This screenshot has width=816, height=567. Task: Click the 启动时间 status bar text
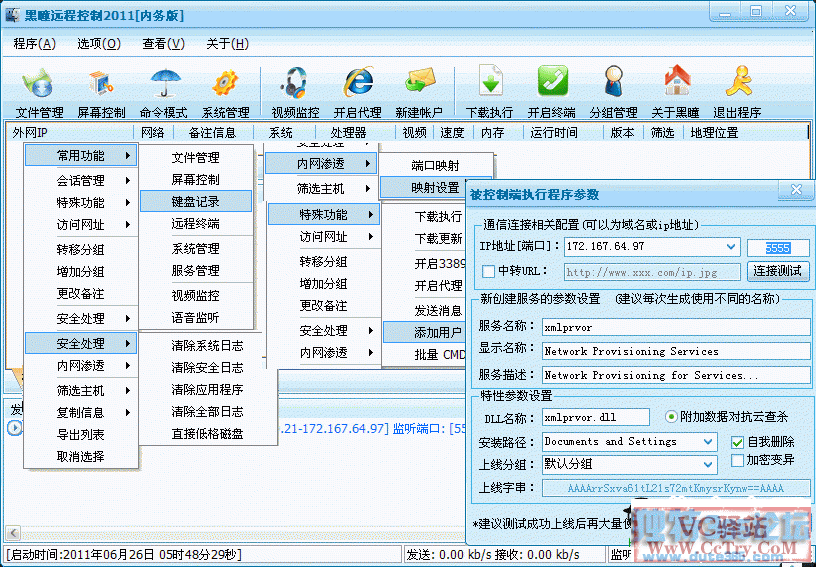[x=123, y=555]
